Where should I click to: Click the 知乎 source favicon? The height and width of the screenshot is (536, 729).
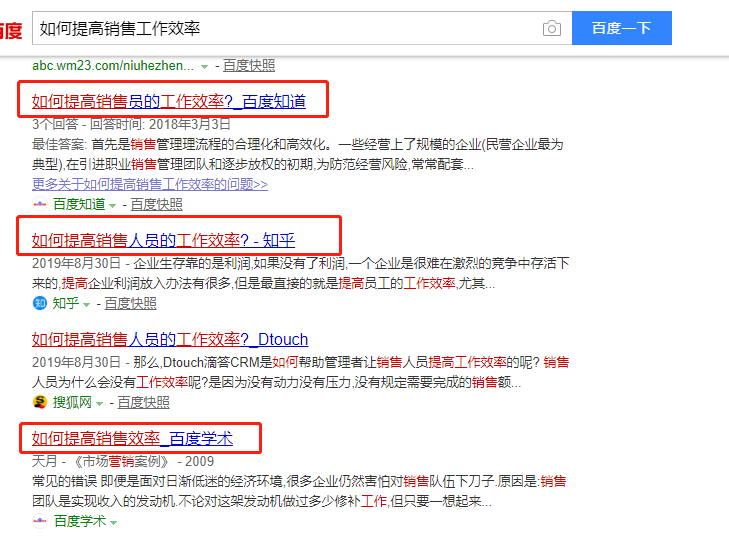pyautogui.click(x=40, y=303)
